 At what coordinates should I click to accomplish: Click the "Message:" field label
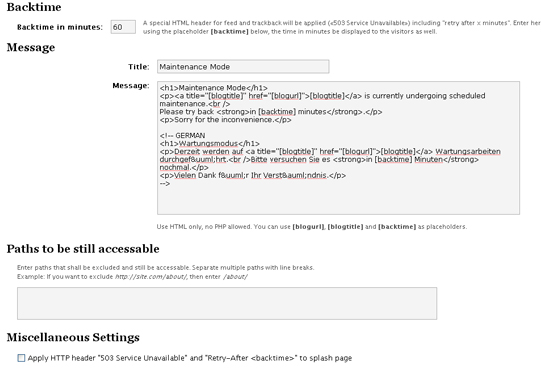[131, 86]
